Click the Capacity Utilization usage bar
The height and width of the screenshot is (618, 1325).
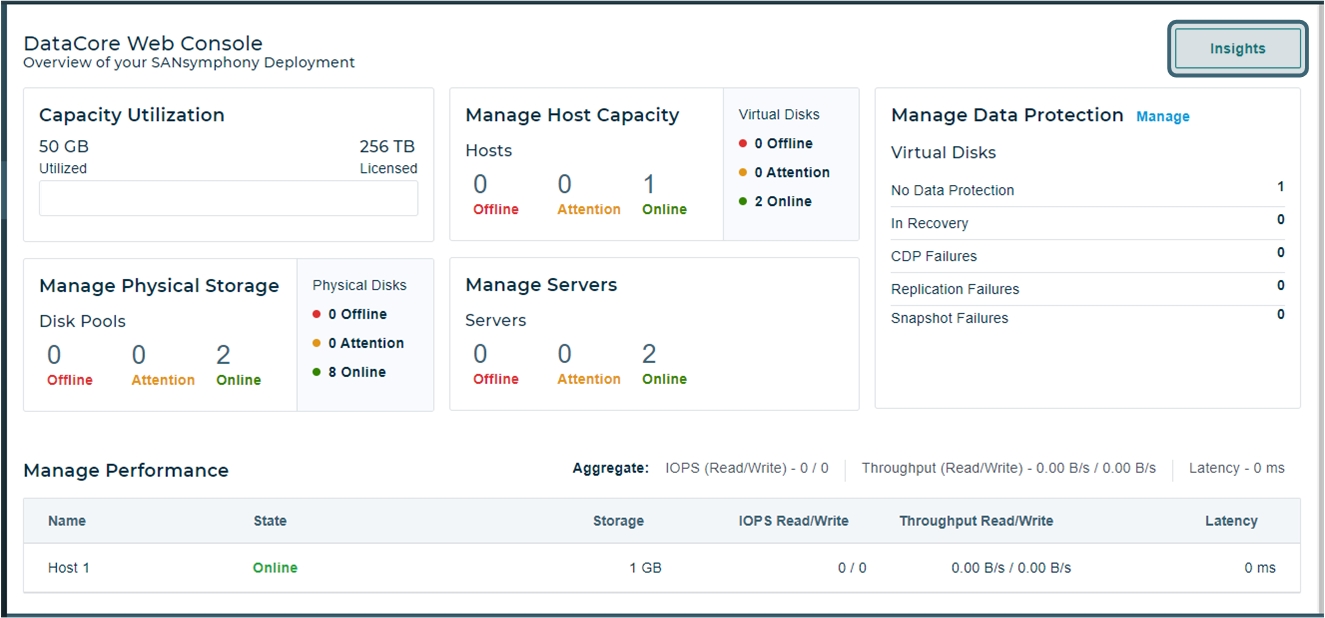coord(228,198)
